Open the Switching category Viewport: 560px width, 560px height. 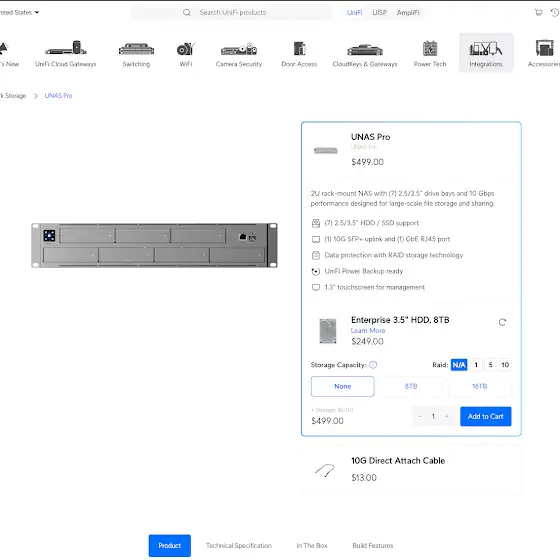(x=136, y=53)
